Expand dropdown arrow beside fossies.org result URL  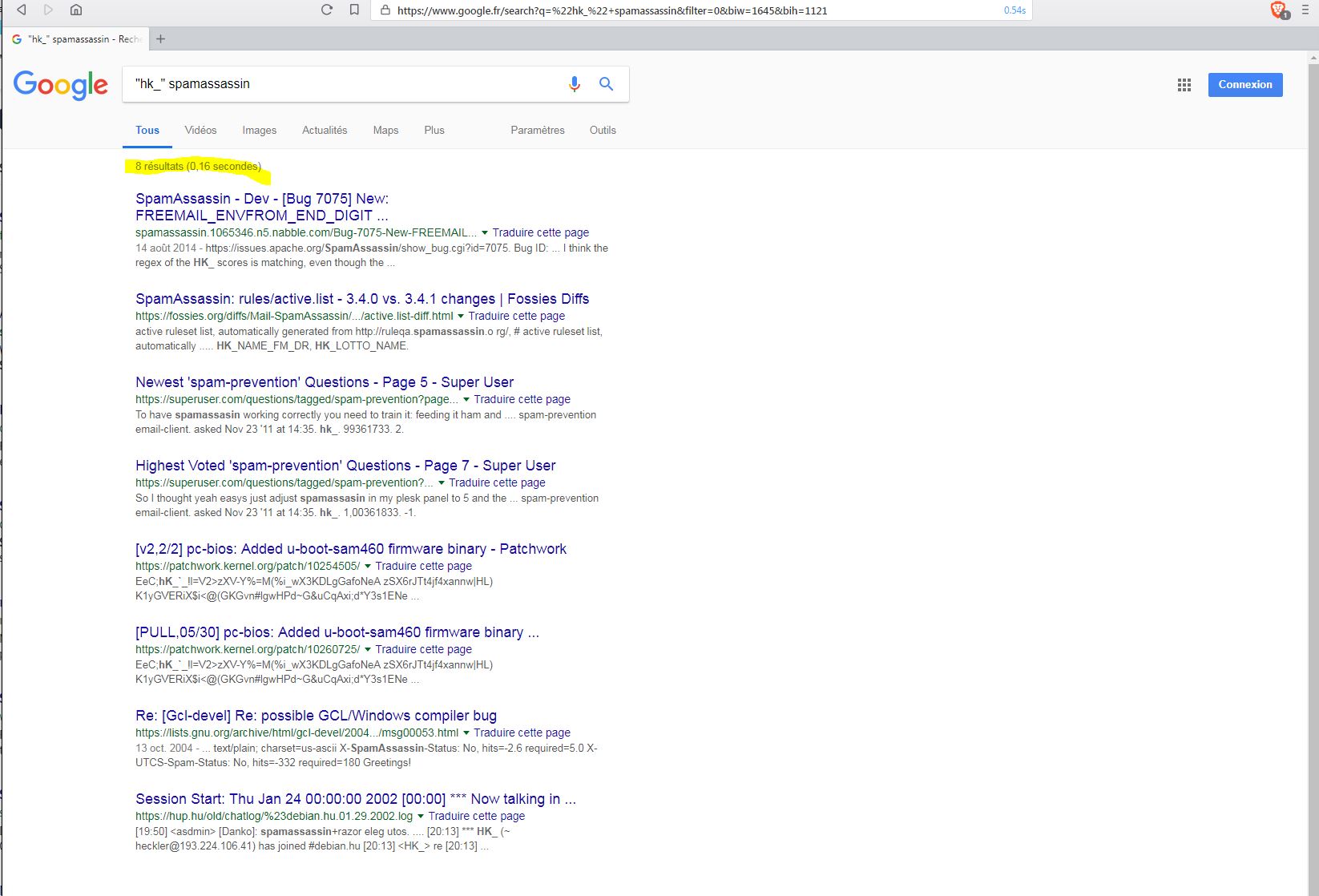click(x=460, y=317)
